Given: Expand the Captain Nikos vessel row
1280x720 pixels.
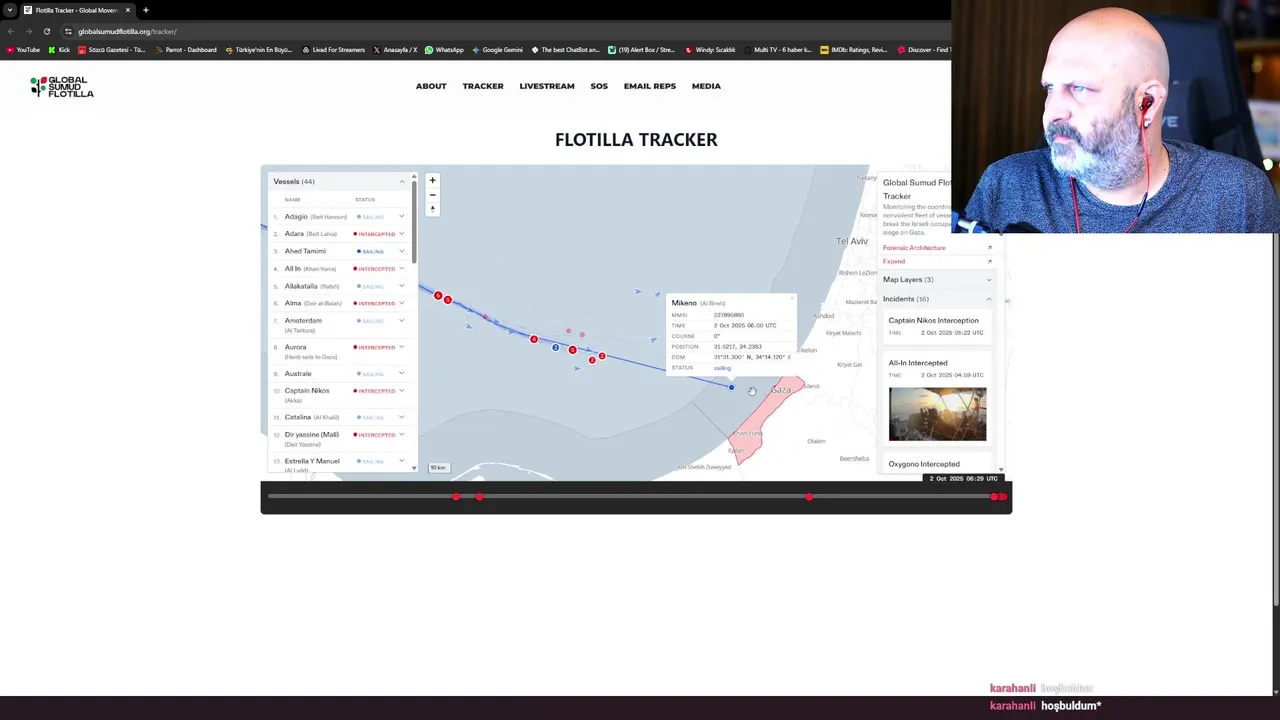Looking at the screenshot, I should tap(402, 391).
